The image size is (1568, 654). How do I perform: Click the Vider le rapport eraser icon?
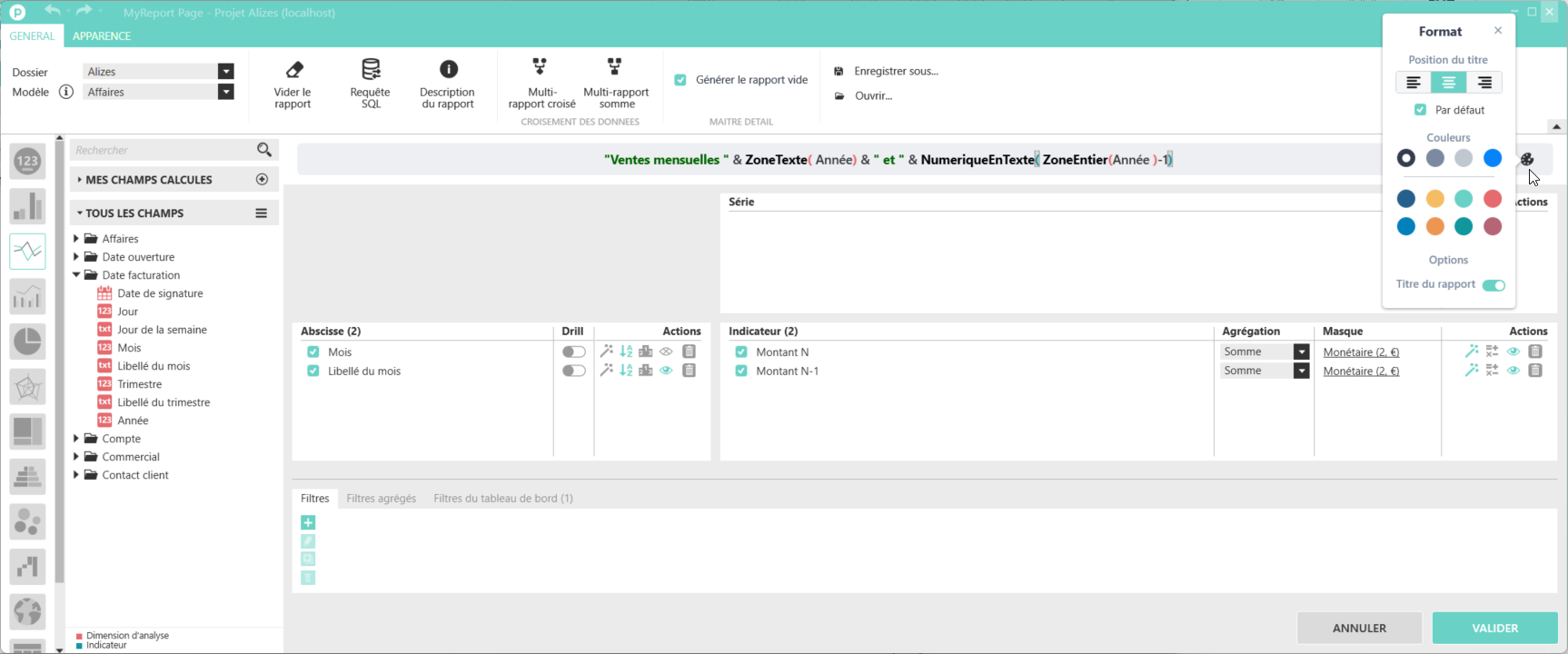tap(293, 70)
